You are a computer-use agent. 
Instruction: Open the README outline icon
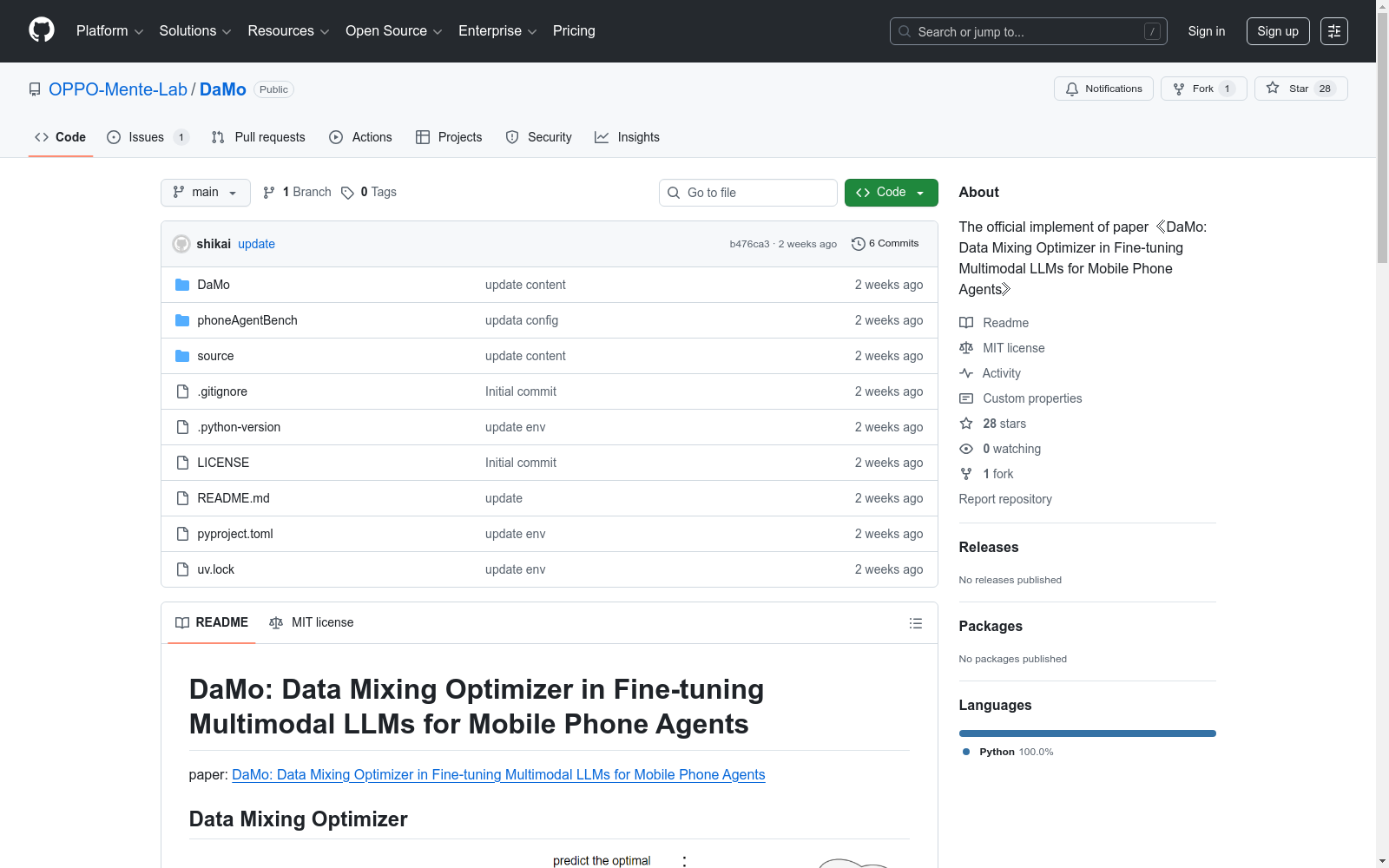(916, 623)
